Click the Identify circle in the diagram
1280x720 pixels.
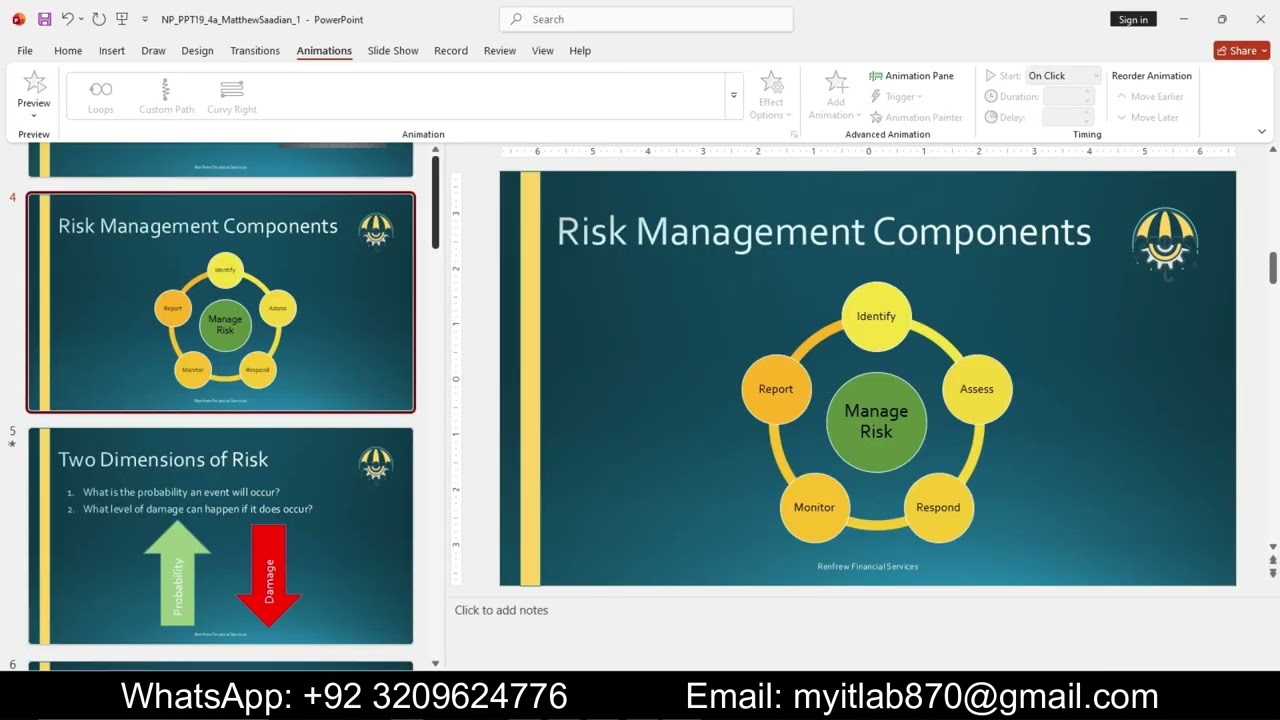coord(876,316)
